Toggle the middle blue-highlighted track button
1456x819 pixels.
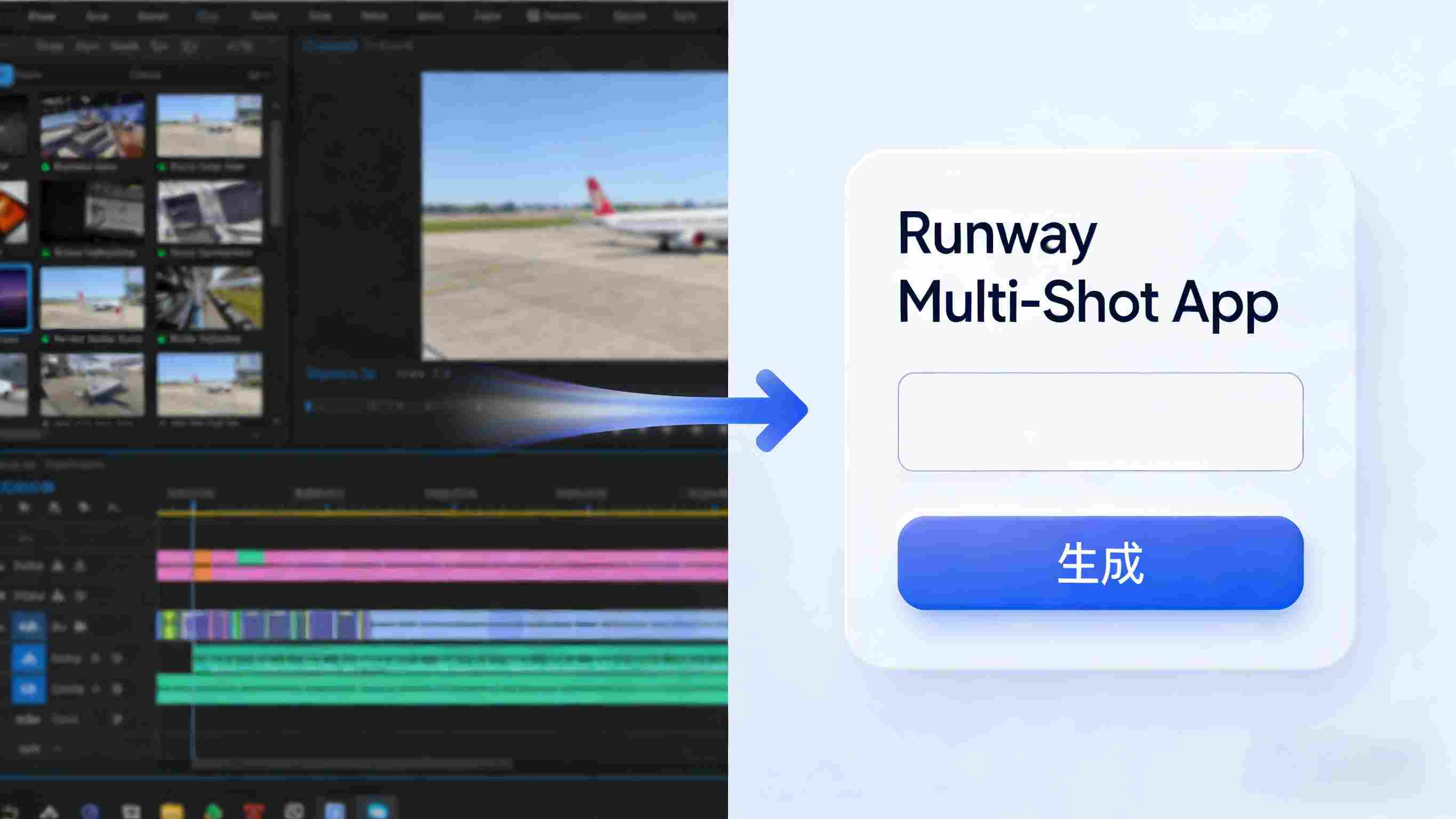coord(28,658)
